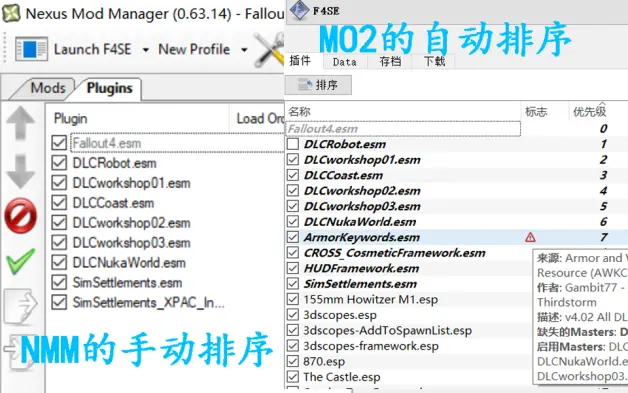
Task: Select Fallout4.esm name in NMM list
Action: (107, 143)
